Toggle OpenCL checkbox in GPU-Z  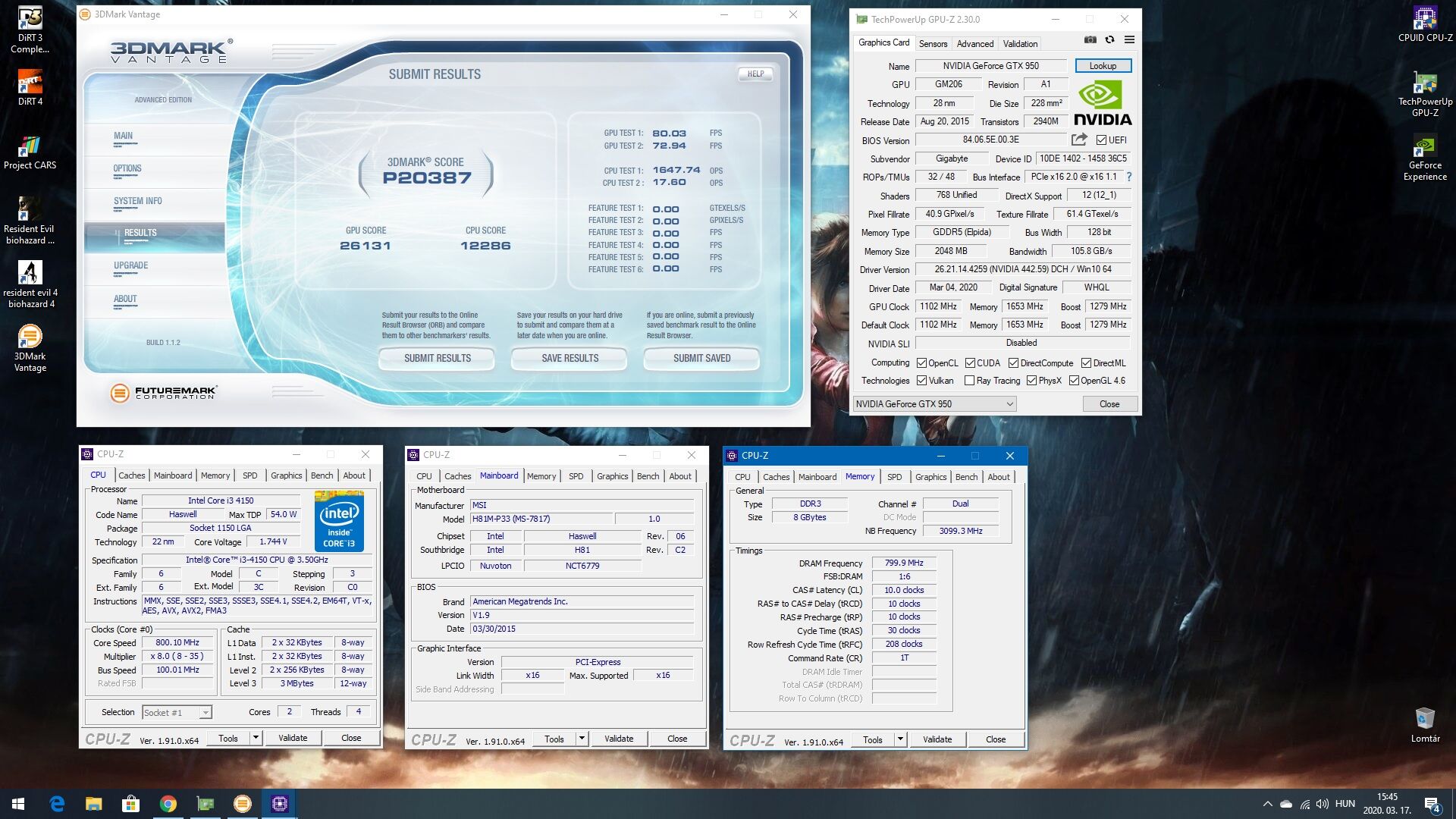pos(921,363)
